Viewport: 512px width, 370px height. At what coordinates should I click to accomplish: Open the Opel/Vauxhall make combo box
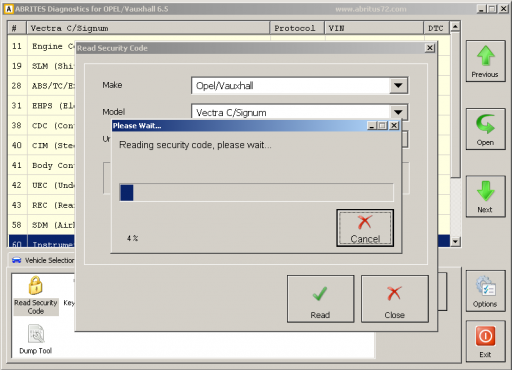coord(299,86)
